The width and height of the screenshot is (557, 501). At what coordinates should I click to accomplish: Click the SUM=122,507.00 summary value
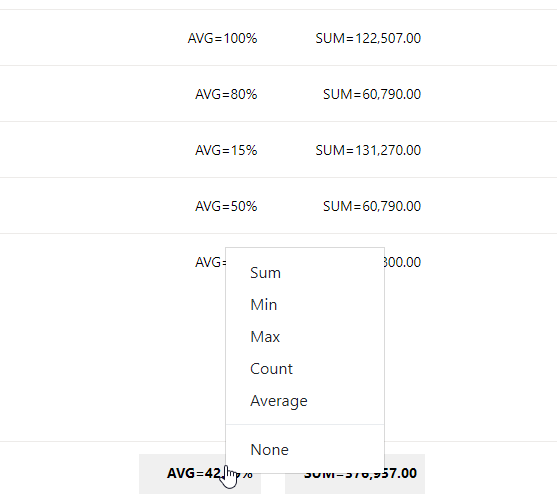click(x=368, y=38)
